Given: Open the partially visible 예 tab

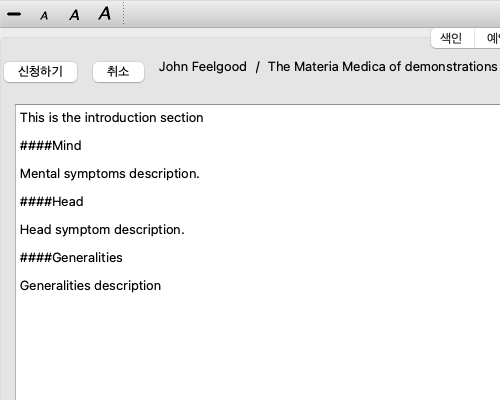Looking at the screenshot, I should point(489,38).
